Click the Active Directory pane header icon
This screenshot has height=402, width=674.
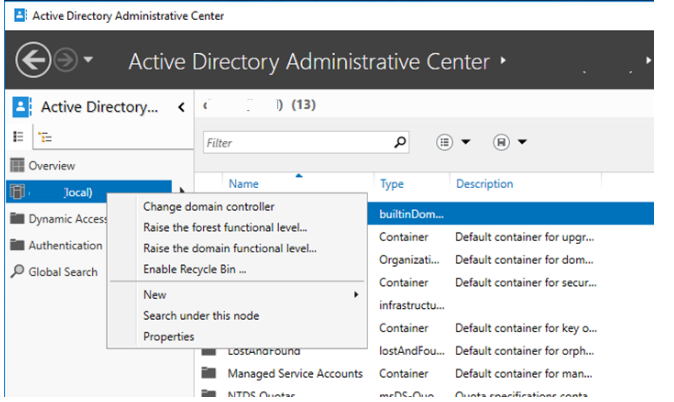coord(22,107)
